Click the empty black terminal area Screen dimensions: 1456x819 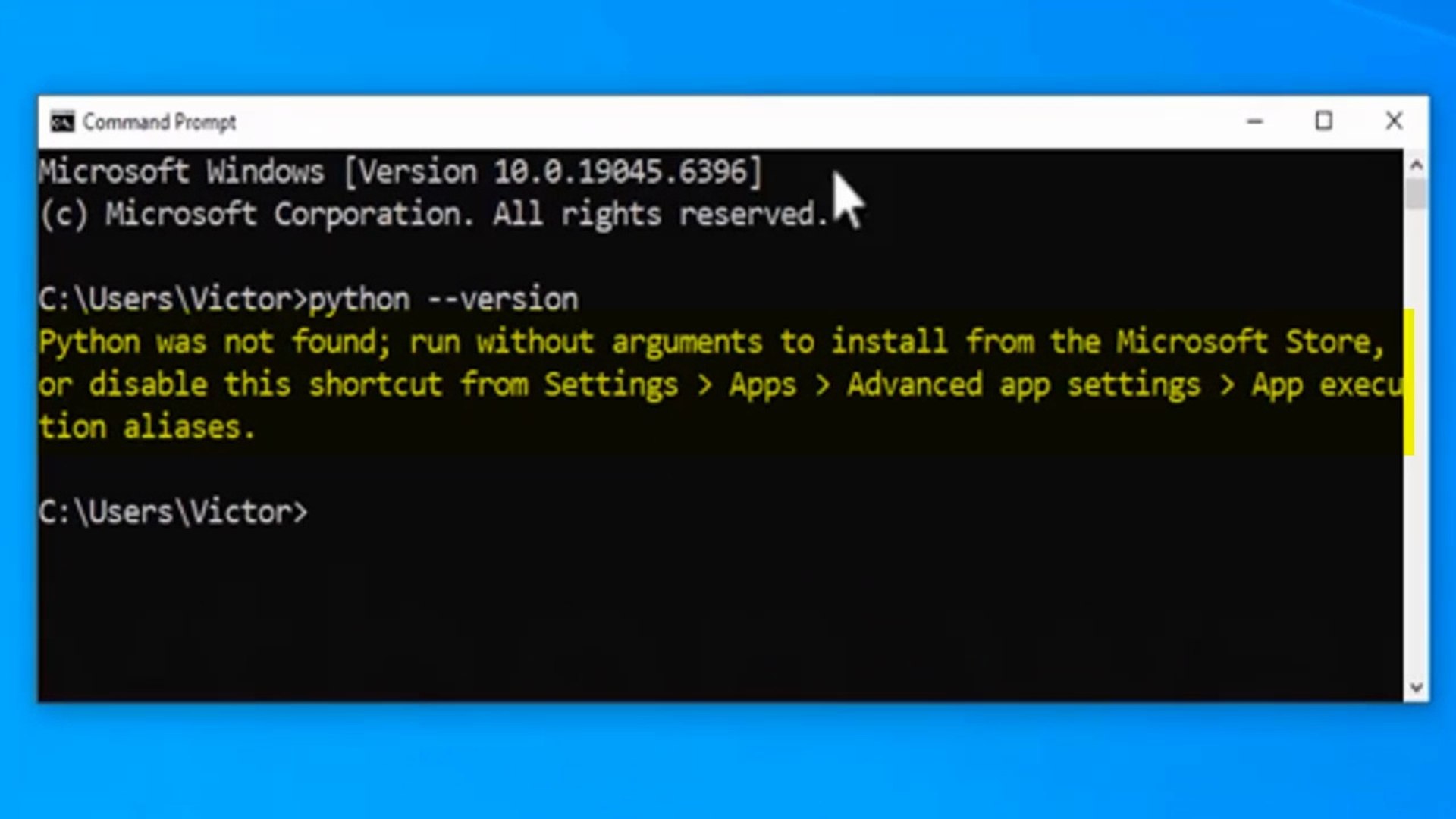[x=682, y=607]
